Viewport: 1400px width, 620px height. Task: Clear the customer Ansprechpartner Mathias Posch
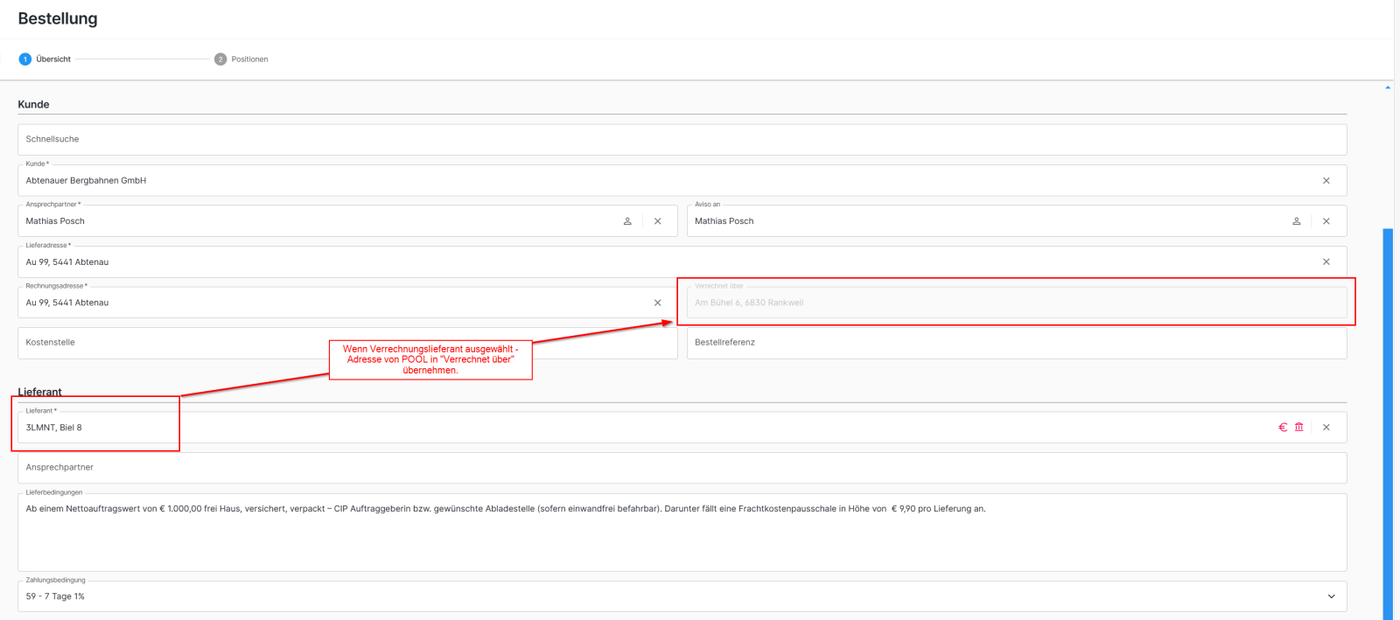pos(657,221)
